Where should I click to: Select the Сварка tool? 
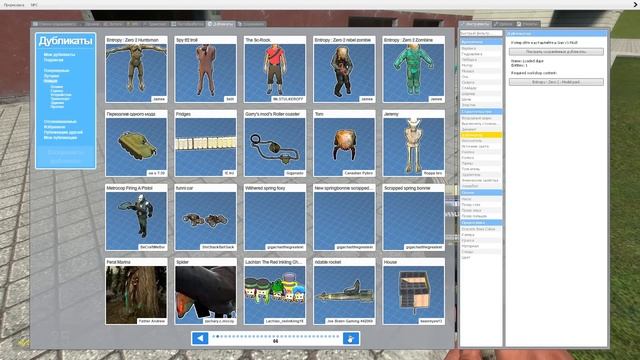pos(481,82)
